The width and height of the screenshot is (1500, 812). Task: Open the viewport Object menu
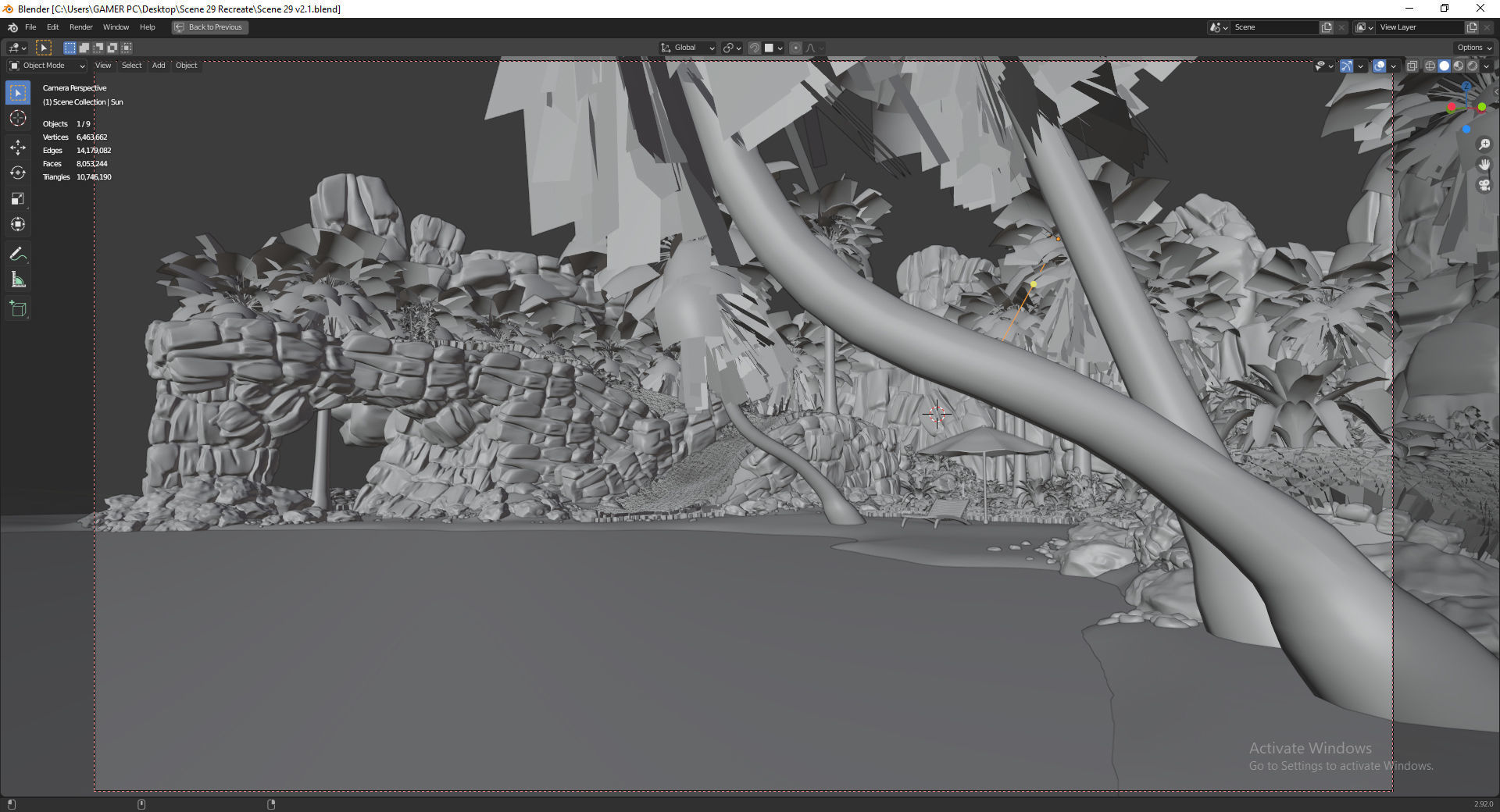(186, 66)
